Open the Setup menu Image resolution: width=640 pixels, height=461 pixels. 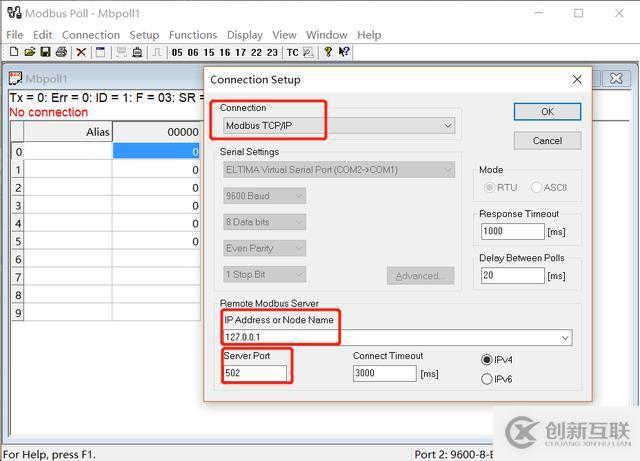144,35
